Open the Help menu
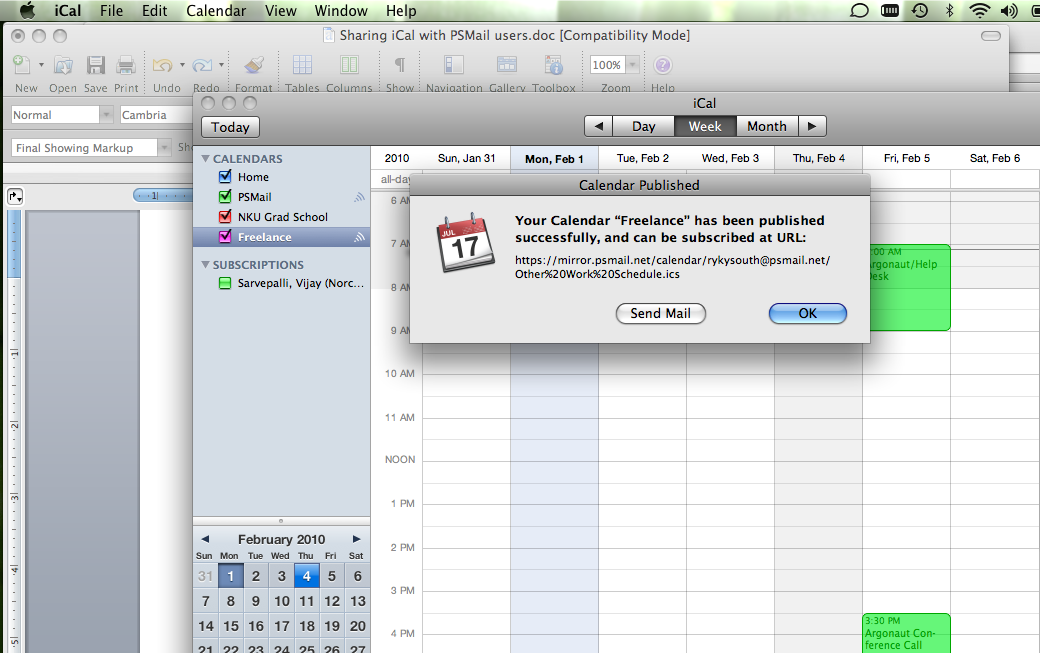The image size is (1040, 653). [401, 11]
